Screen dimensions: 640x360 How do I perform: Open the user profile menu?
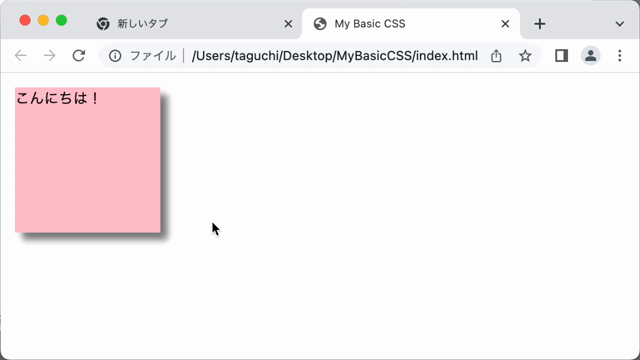[x=590, y=56]
